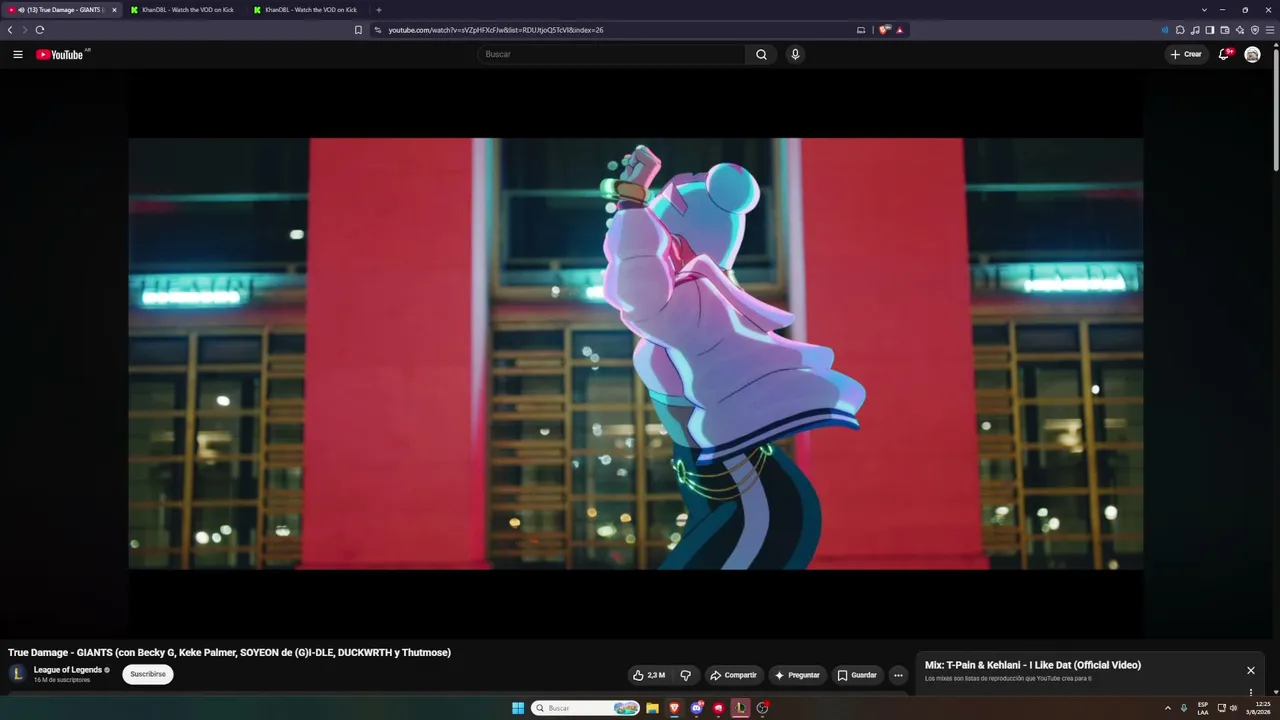The image size is (1280, 720).
Task: Click the browser address bar URL
Action: (496, 30)
